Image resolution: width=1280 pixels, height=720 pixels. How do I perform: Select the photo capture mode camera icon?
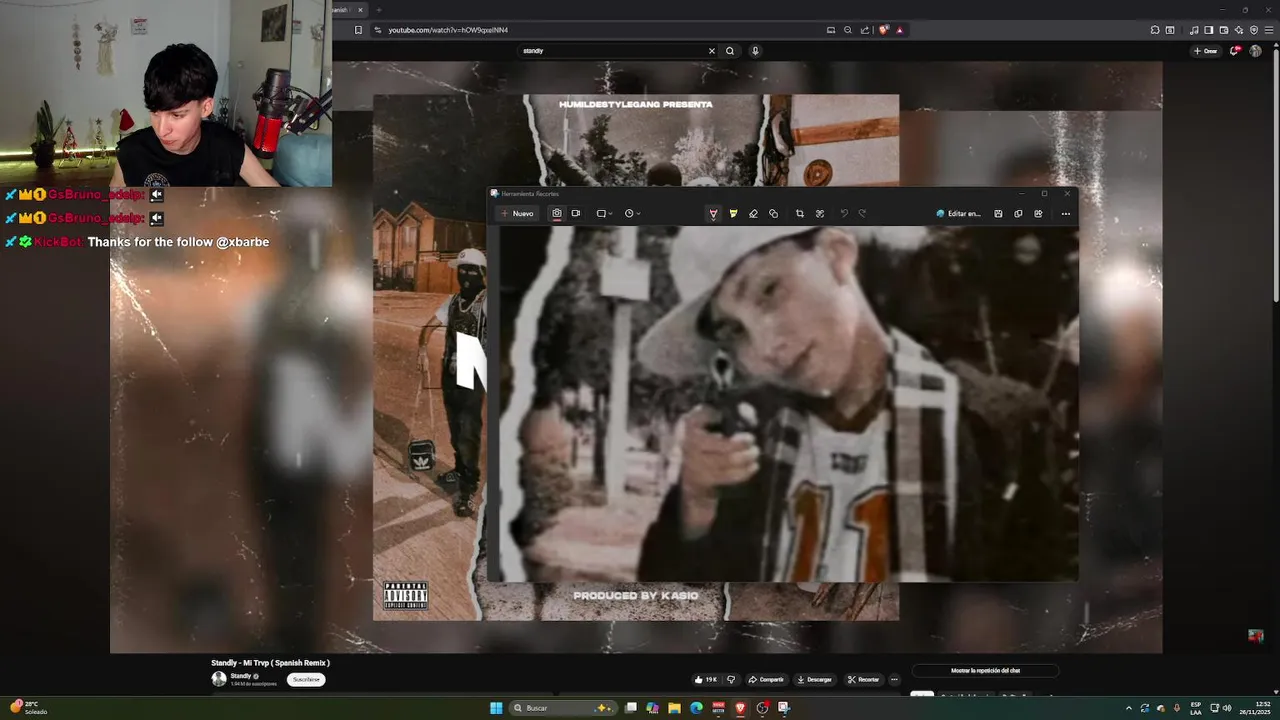[x=557, y=213]
